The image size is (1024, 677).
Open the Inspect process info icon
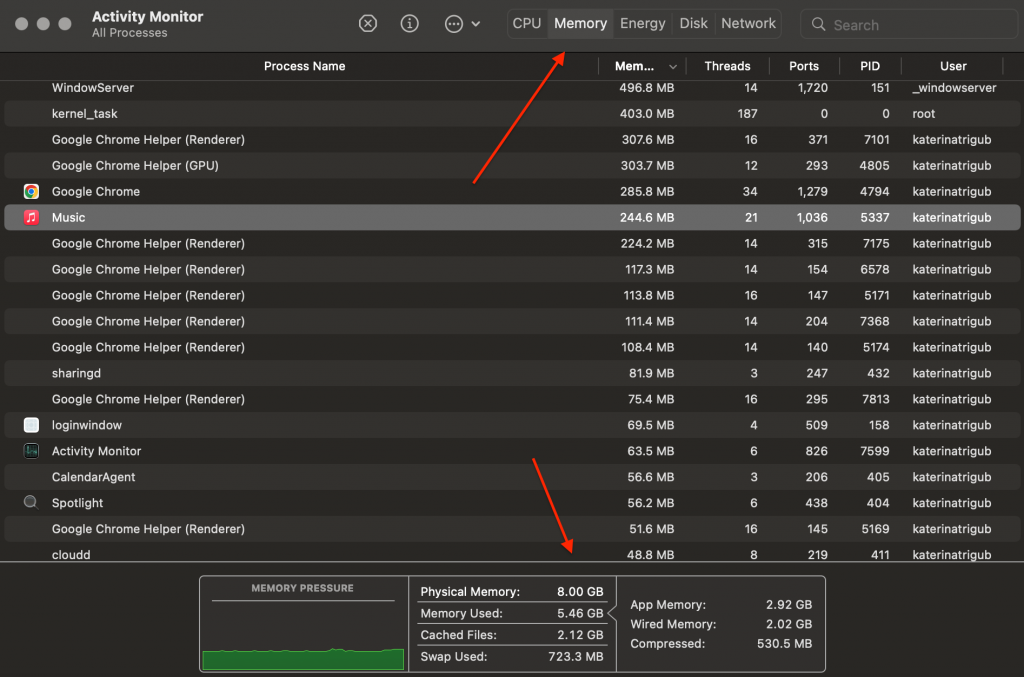409,24
